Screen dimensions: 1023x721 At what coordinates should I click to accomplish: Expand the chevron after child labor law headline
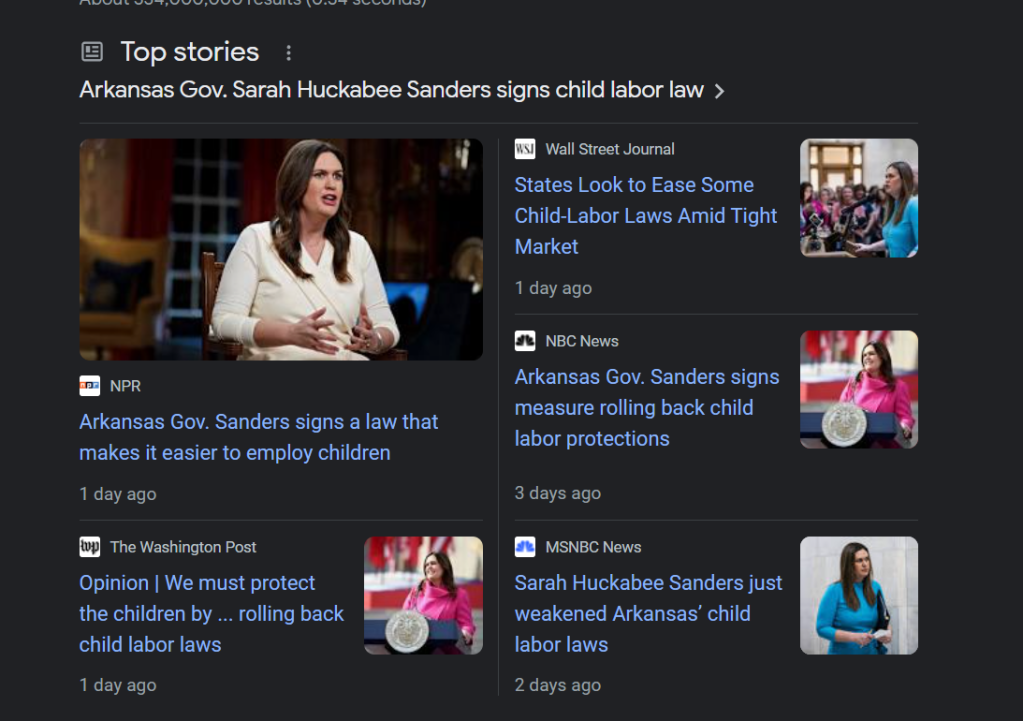(719, 91)
